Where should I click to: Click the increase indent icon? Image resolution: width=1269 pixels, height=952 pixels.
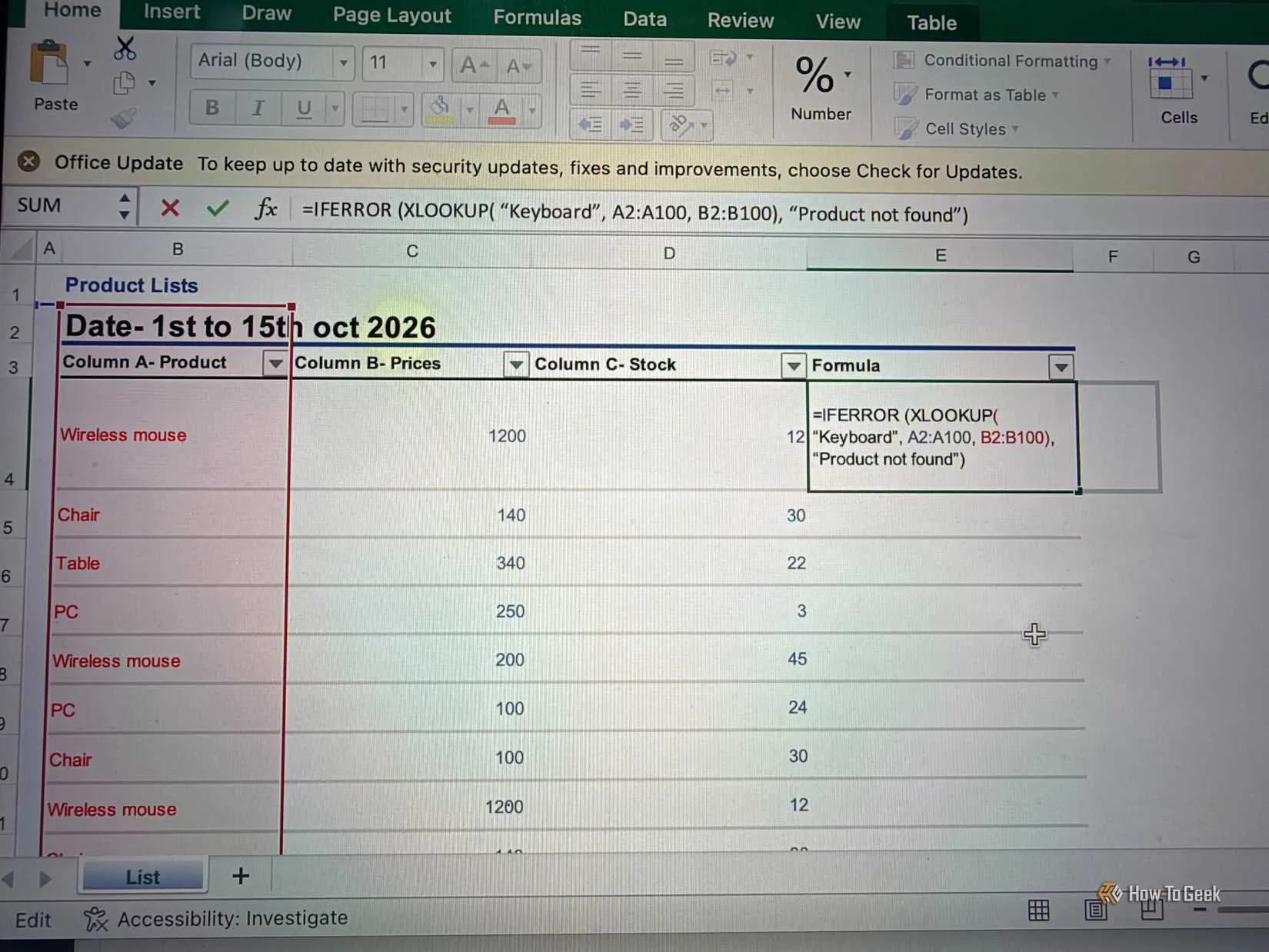(x=632, y=125)
